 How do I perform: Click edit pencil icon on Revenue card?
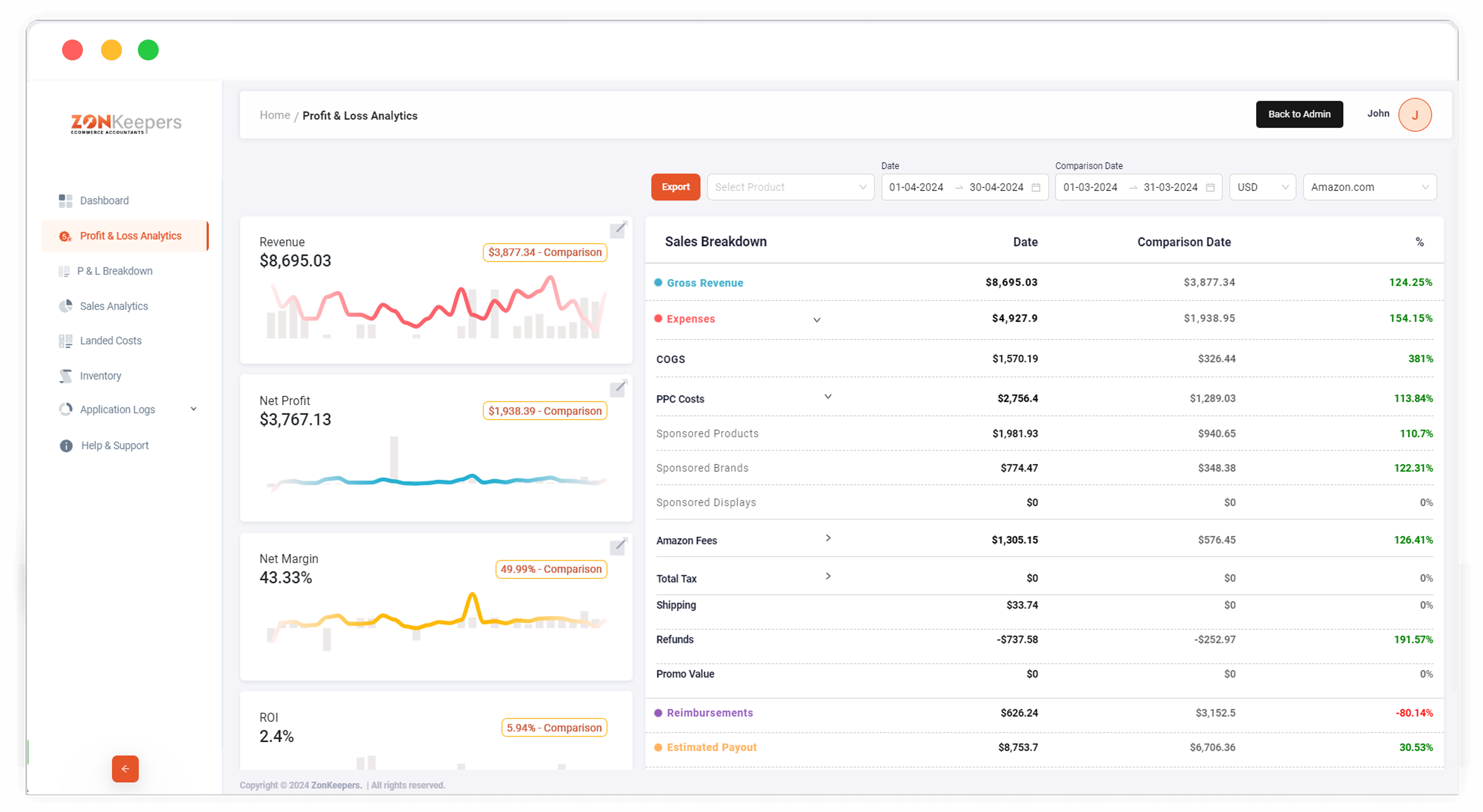point(618,229)
